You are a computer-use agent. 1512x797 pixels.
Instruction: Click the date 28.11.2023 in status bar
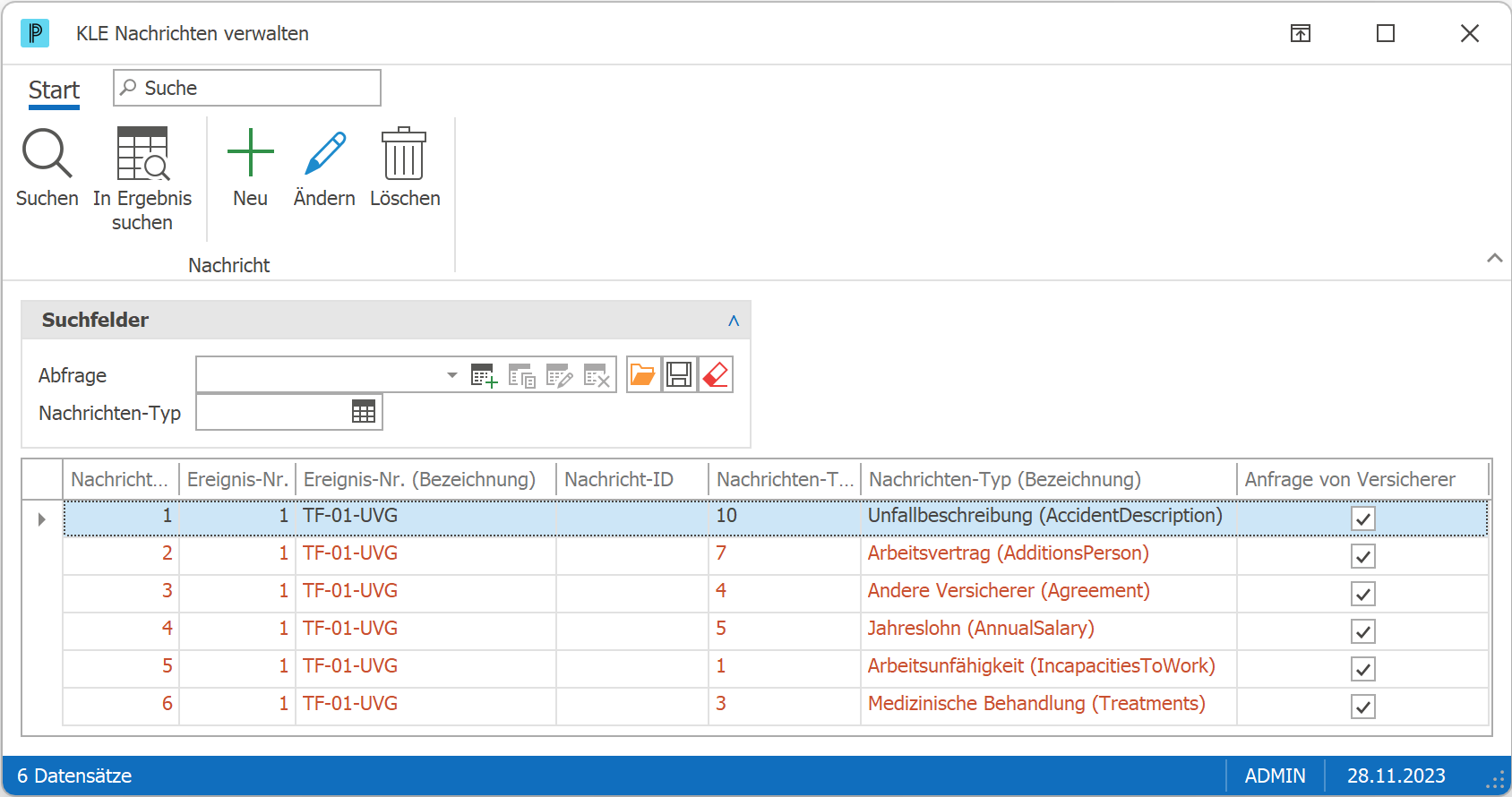coord(1396,776)
